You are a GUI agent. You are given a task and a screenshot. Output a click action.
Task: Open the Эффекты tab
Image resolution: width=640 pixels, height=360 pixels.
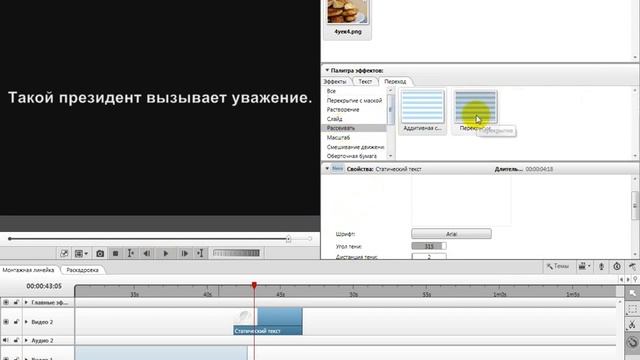pyautogui.click(x=335, y=81)
